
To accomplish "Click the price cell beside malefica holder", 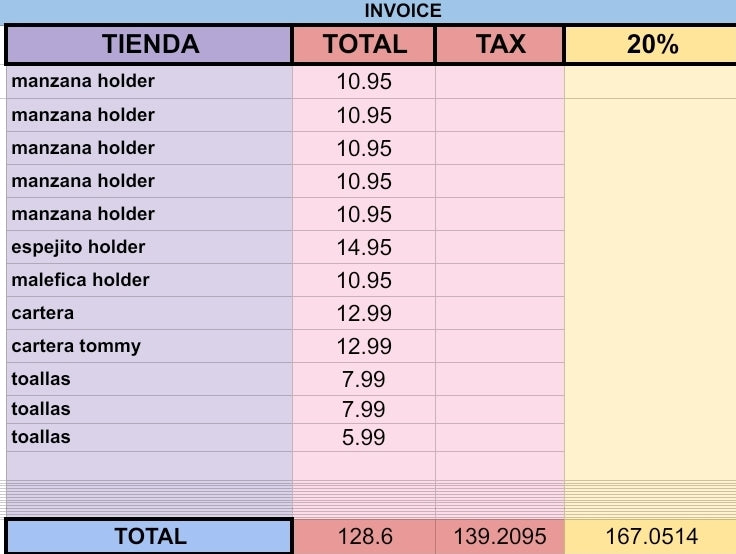I will [364, 280].
